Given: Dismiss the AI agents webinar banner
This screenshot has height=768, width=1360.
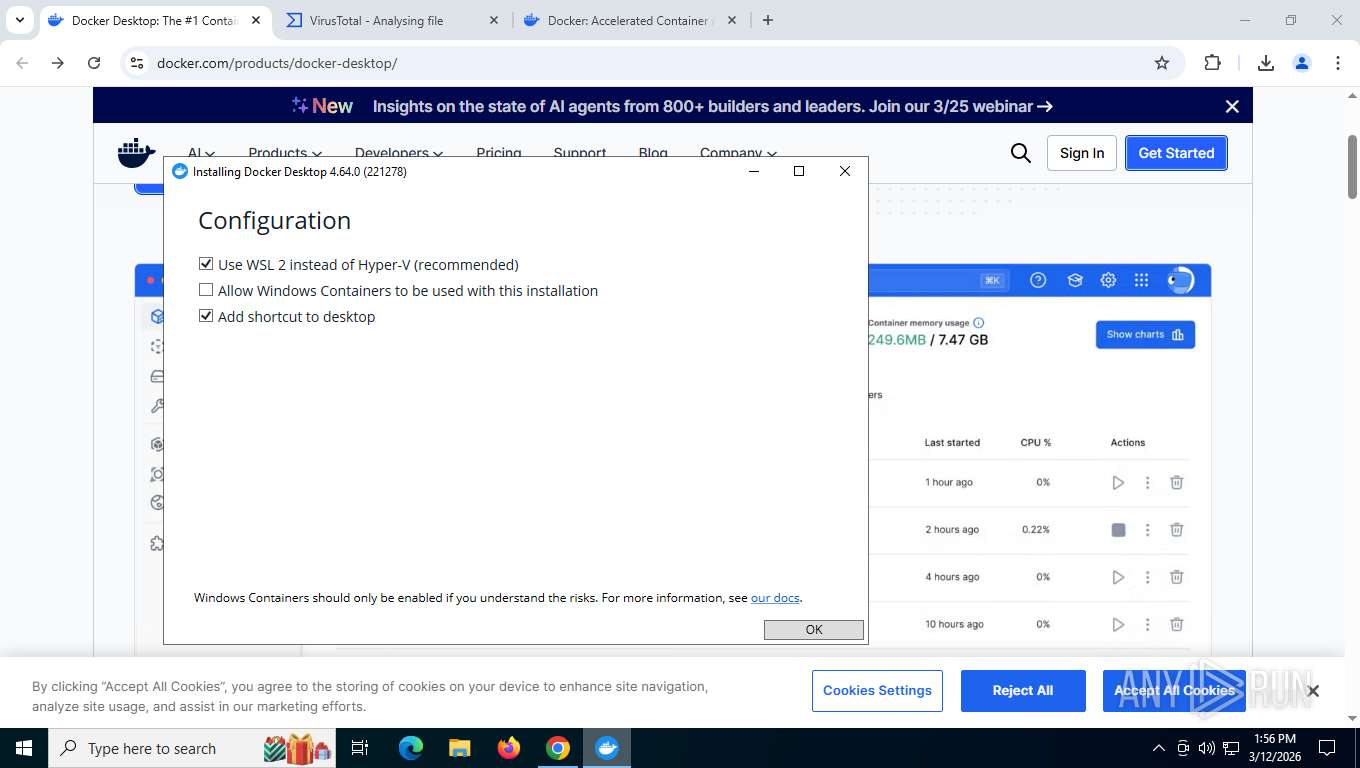Looking at the screenshot, I should coord(1232,106).
